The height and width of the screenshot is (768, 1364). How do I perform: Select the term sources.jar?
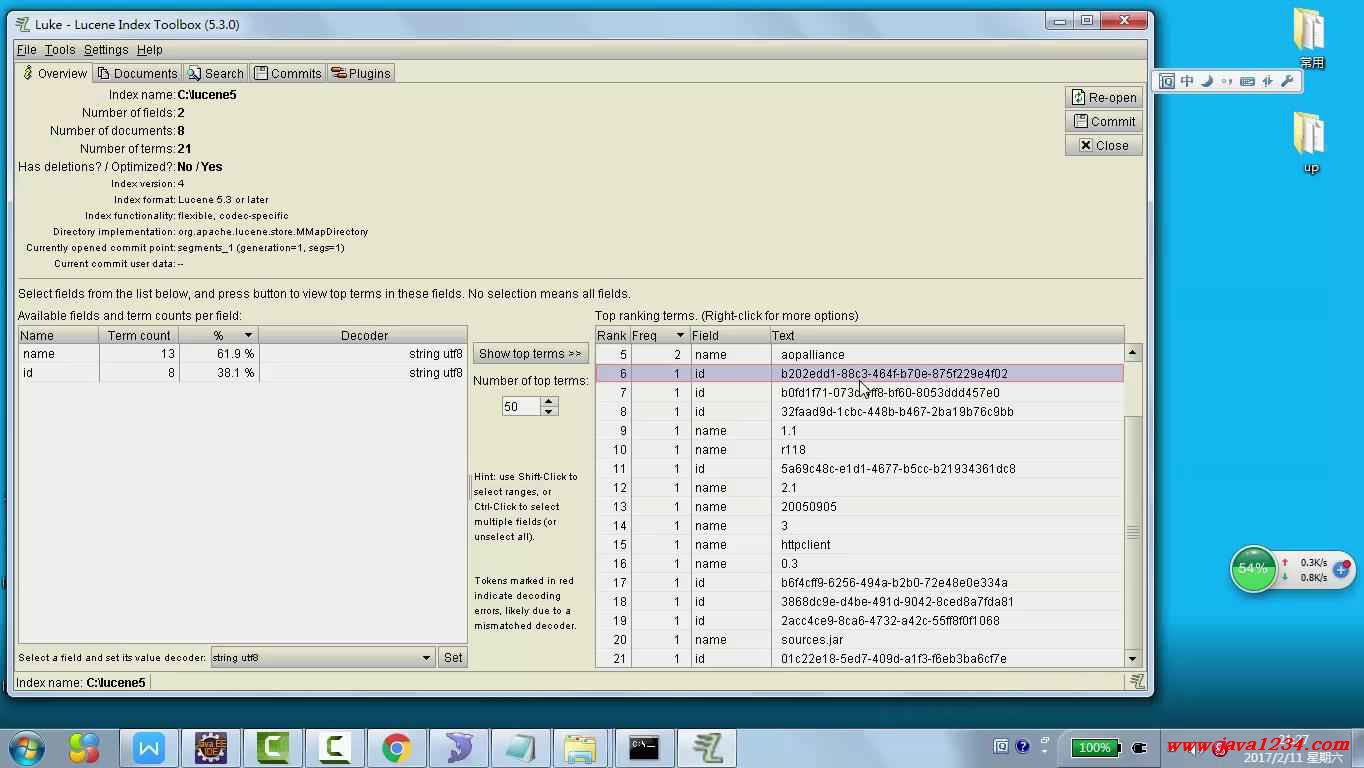860,639
